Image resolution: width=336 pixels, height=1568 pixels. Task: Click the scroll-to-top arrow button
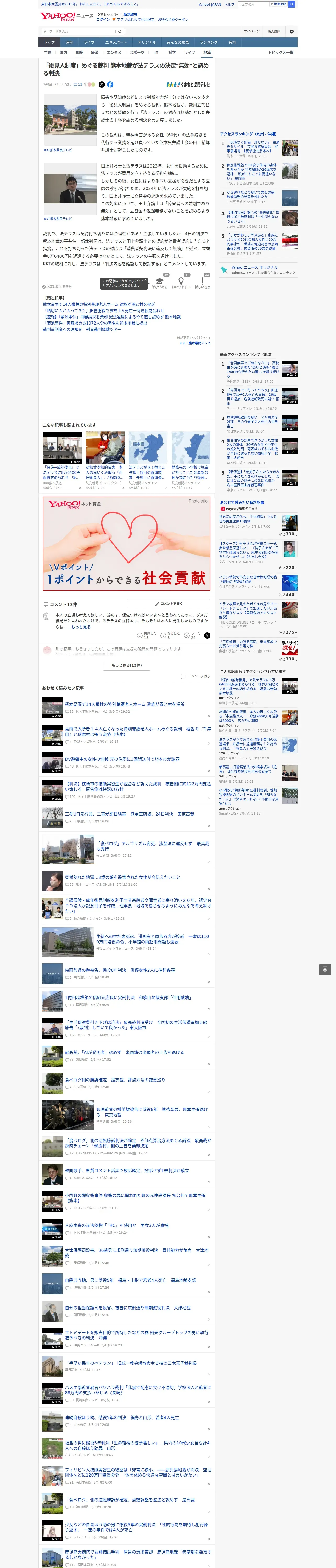pyautogui.click(x=325, y=970)
